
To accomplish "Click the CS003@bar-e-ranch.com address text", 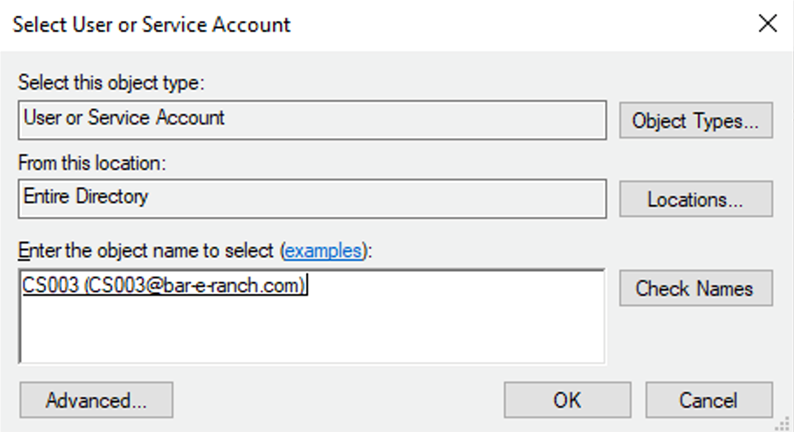I will 194,286.
